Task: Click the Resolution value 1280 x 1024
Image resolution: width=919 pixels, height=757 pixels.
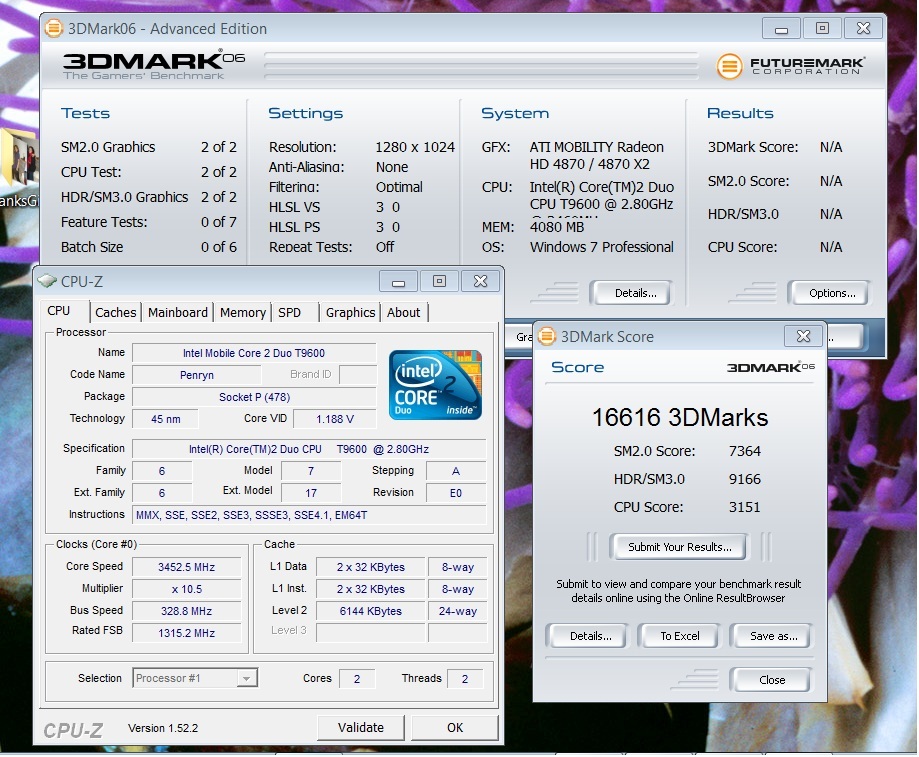Action: click(x=415, y=147)
